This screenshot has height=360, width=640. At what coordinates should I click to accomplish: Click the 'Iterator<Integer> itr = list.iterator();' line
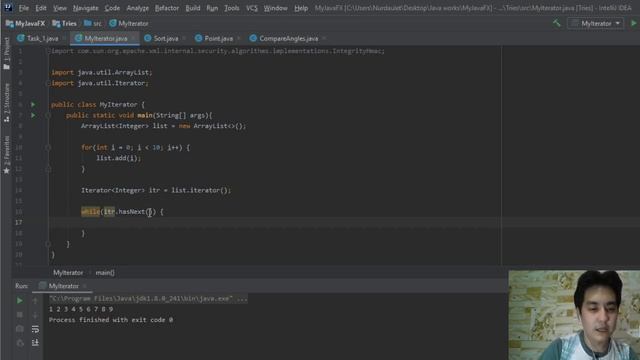pyautogui.click(x=156, y=190)
